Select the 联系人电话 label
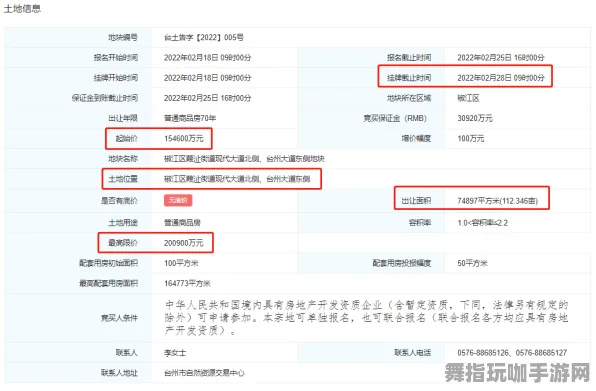 412,353
